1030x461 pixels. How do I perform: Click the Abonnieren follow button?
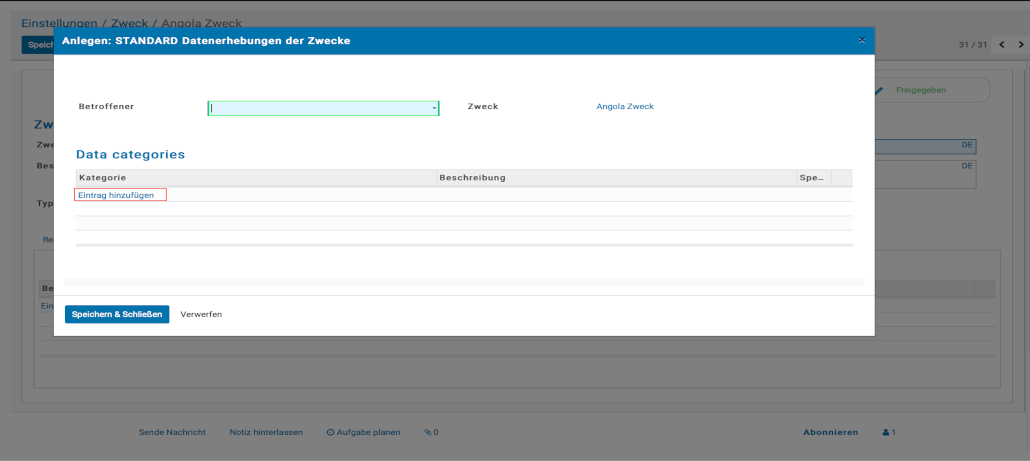[830, 432]
